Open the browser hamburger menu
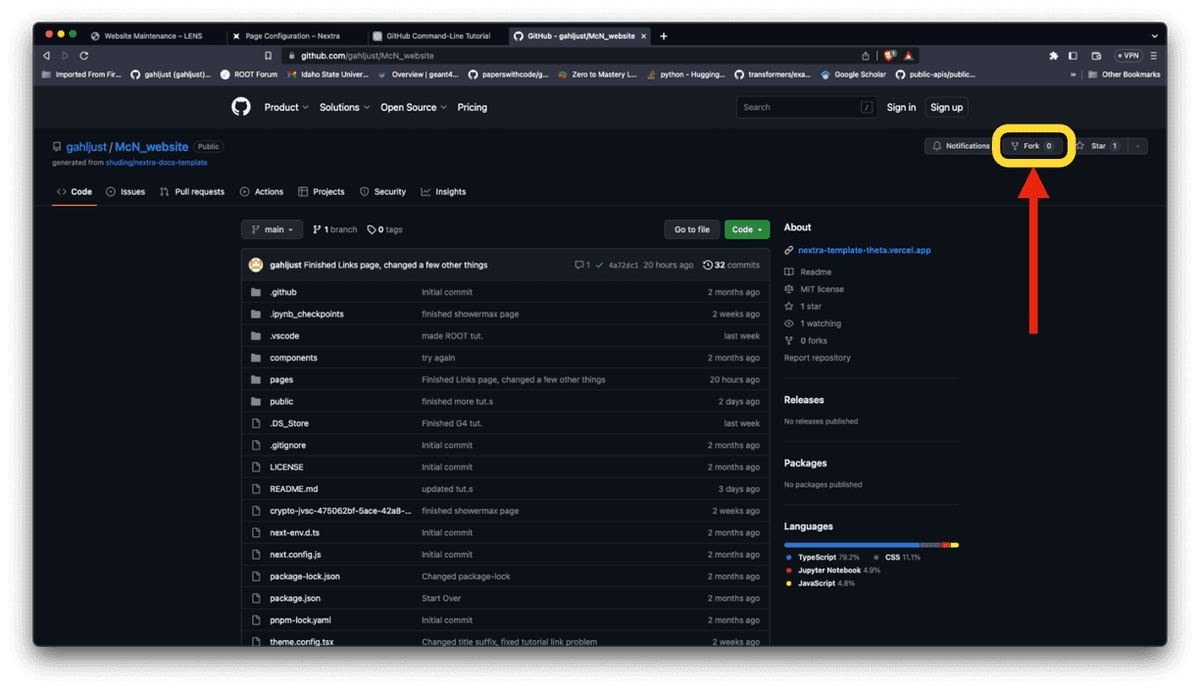The image size is (1200, 690). click(1153, 56)
